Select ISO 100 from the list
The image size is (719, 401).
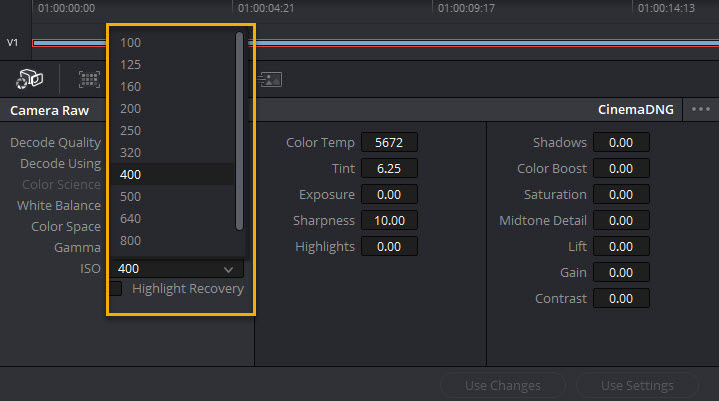click(130, 42)
